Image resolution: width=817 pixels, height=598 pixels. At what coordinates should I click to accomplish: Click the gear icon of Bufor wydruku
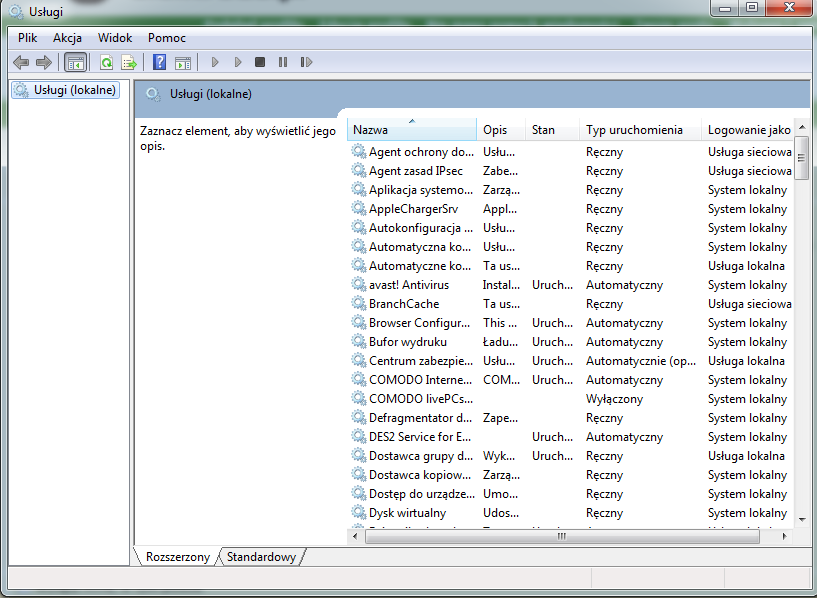(x=358, y=341)
